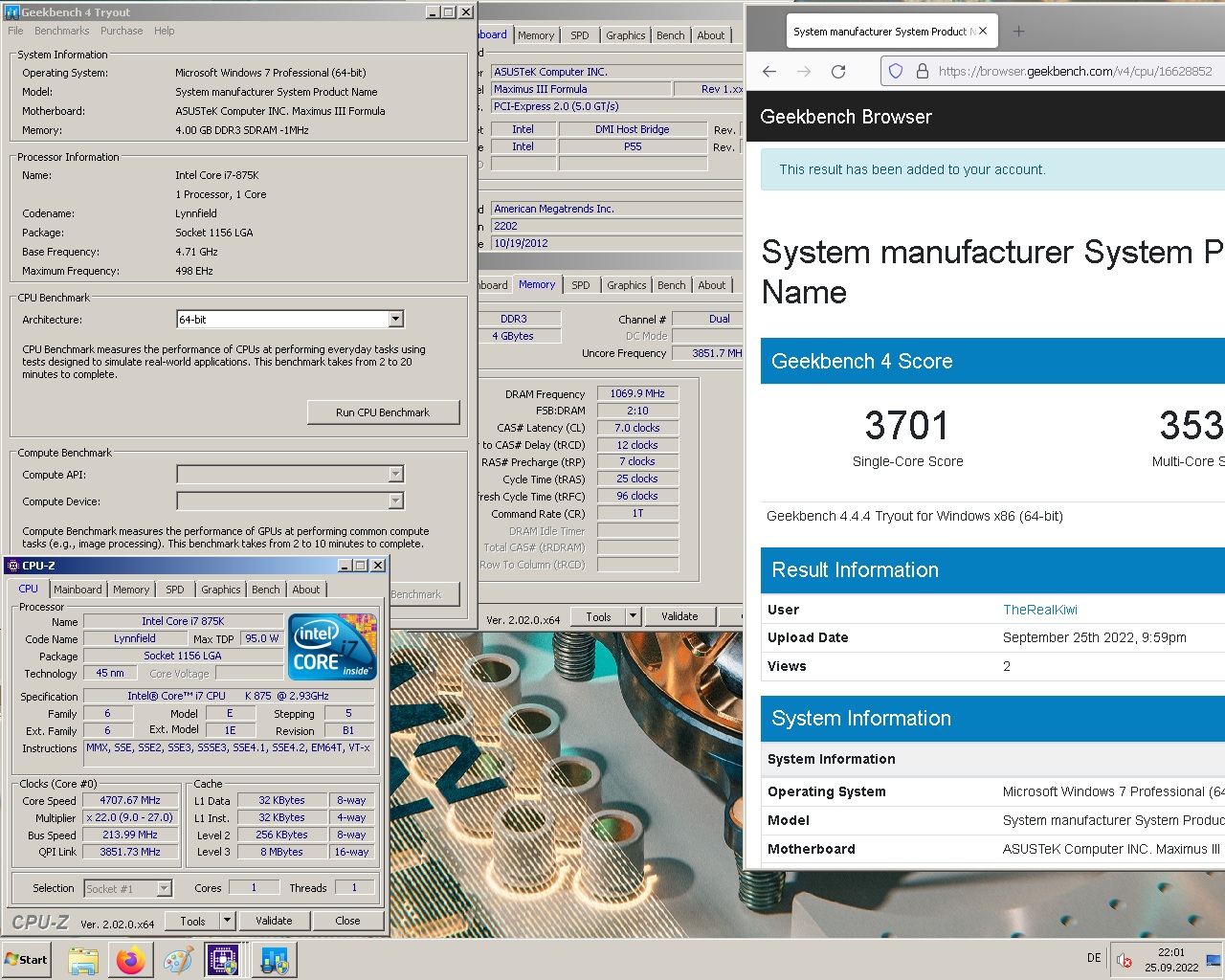1225x980 pixels.
Task: Click the Close button in front CPU-Z
Action: [x=347, y=921]
